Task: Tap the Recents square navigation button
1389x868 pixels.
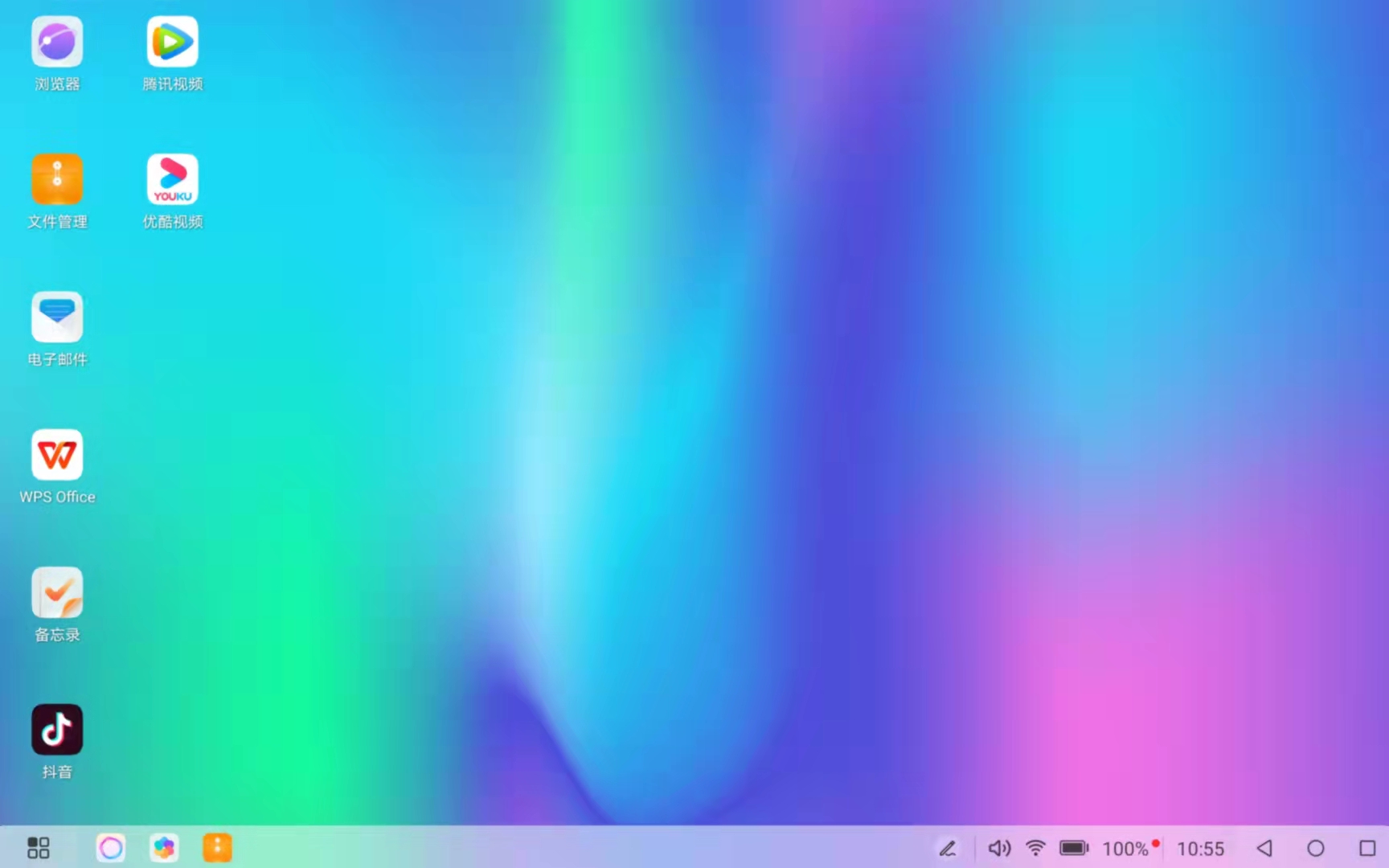Action: [x=1367, y=848]
